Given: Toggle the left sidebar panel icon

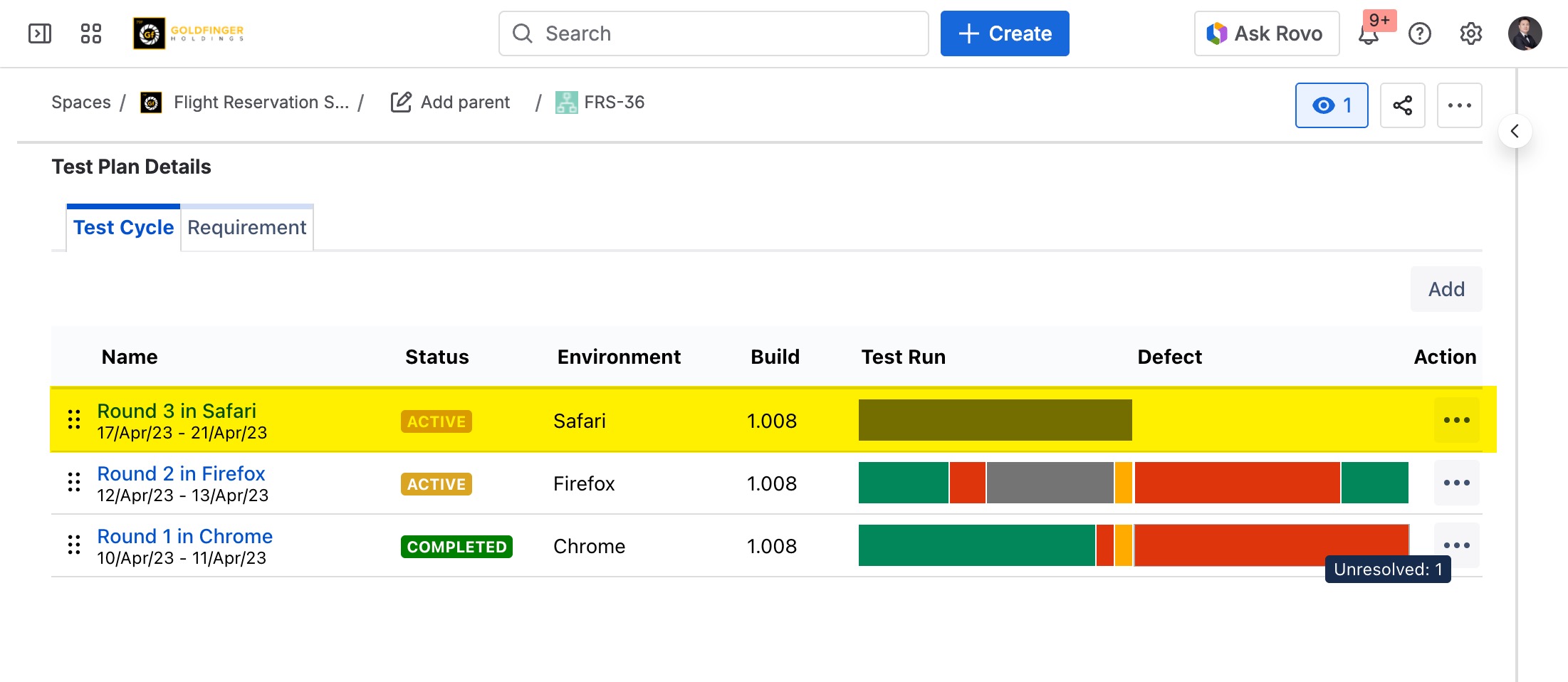Looking at the screenshot, I should point(40,33).
